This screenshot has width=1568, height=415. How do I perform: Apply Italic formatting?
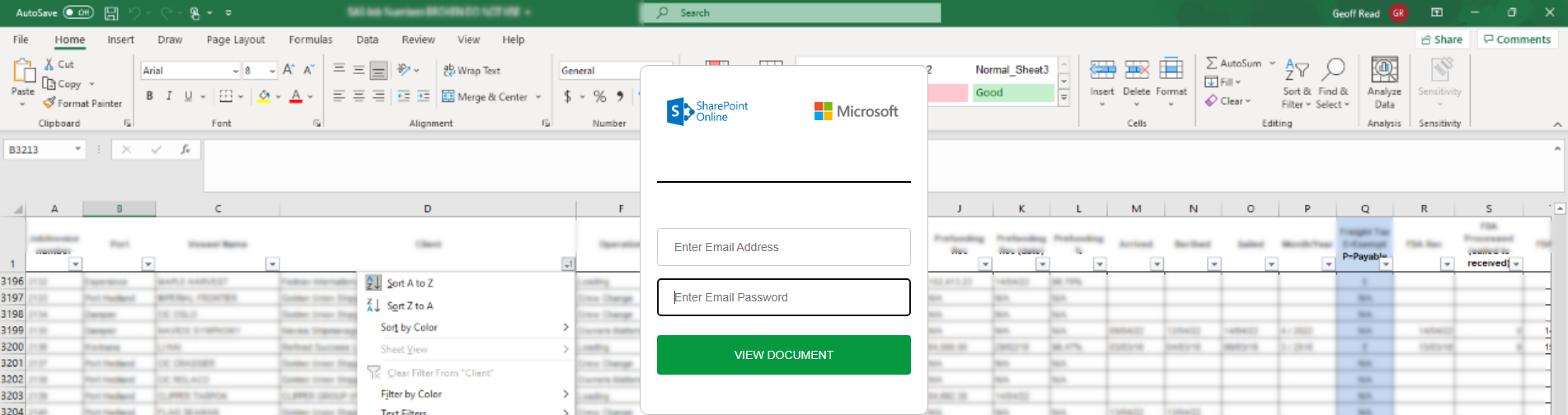(x=169, y=96)
